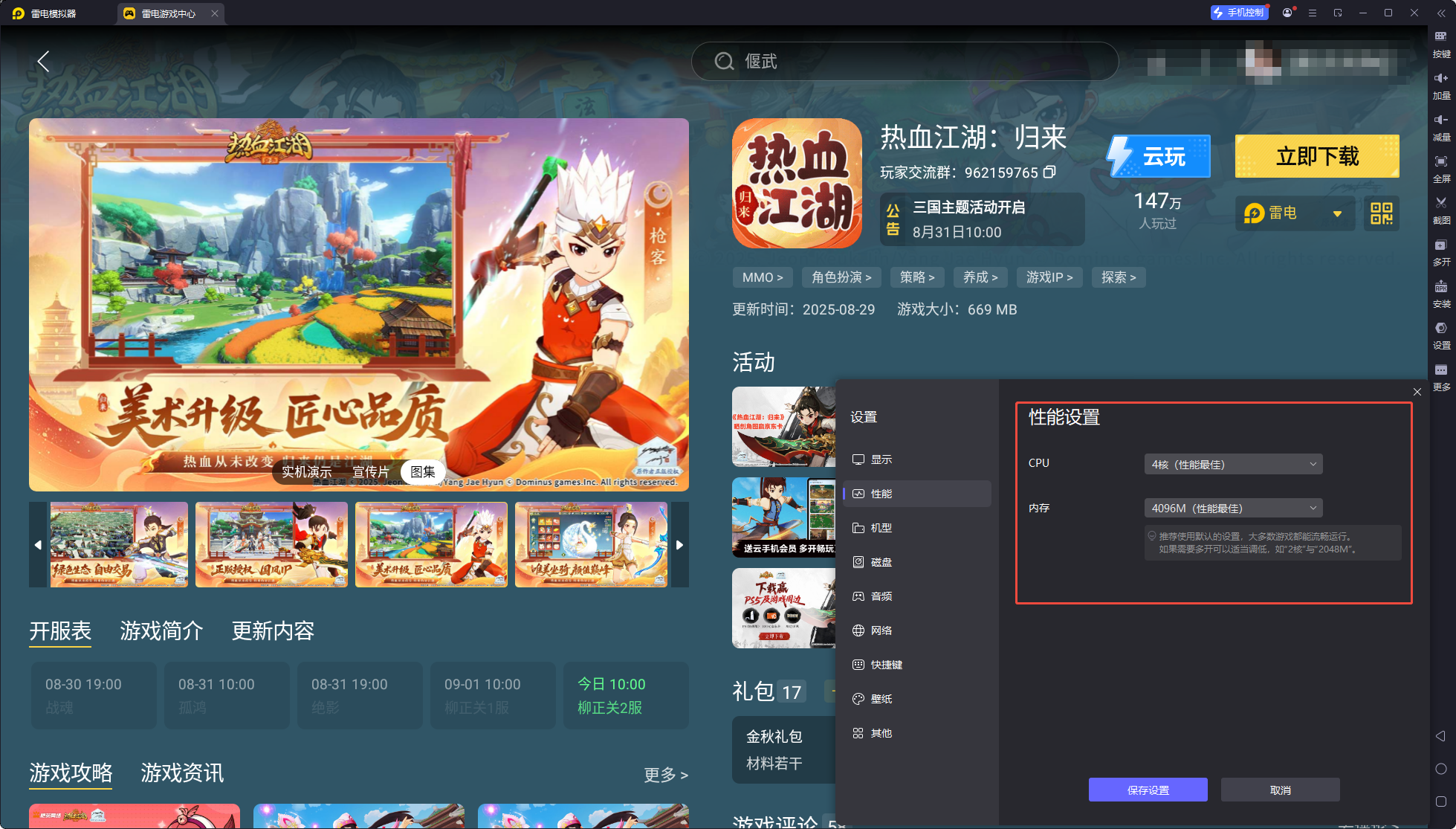The height and width of the screenshot is (829, 1456).
Task: Select 宣传片 media option
Action: [x=371, y=472]
